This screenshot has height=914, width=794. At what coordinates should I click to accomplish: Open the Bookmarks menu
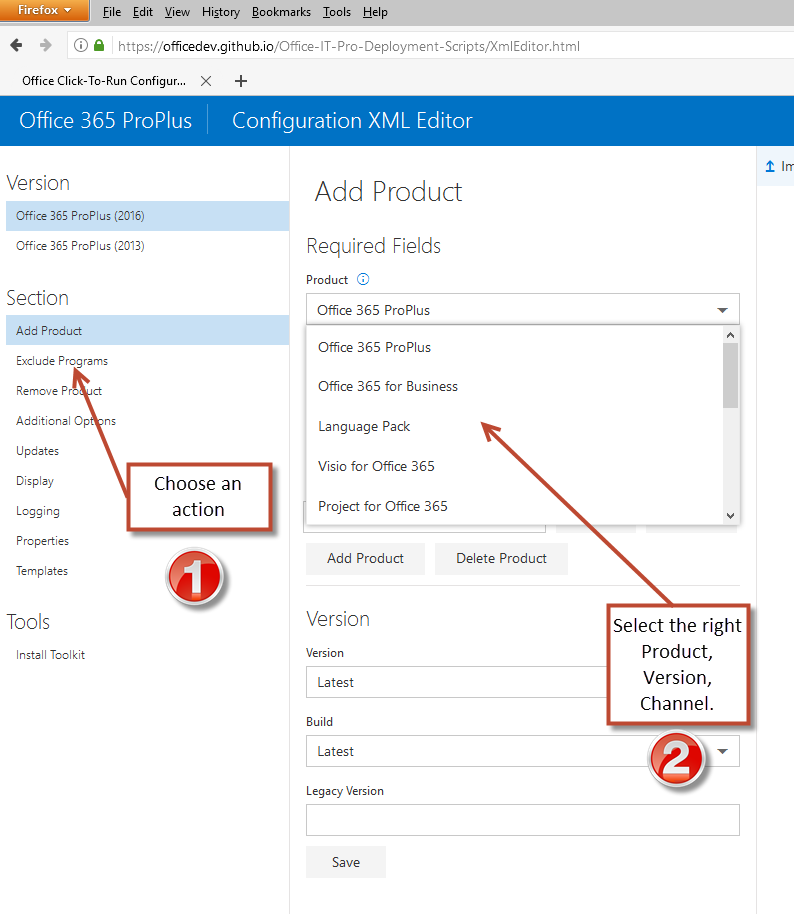(281, 12)
